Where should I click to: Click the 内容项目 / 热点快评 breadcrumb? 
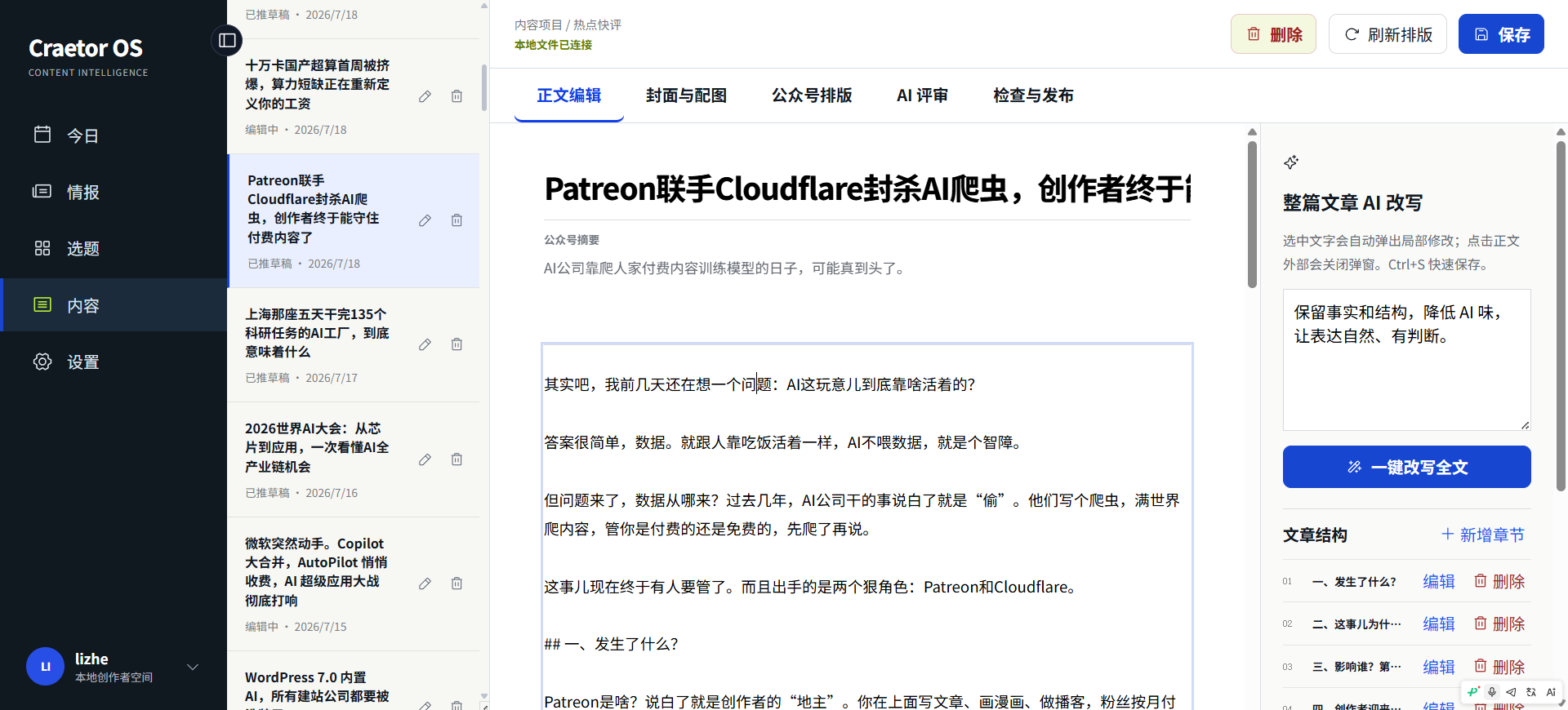[x=568, y=25]
